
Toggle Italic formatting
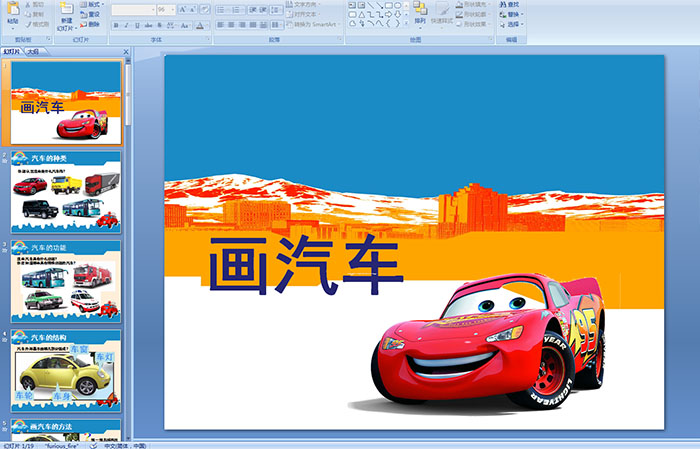(x=126, y=25)
